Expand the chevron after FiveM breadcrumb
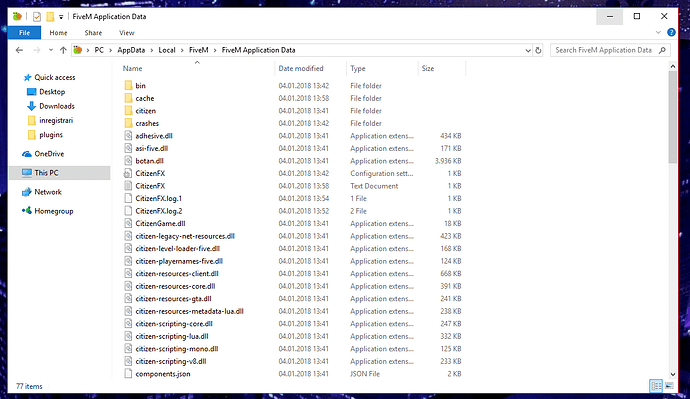The height and width of the screenshot is (399, 690). point(215,50)
